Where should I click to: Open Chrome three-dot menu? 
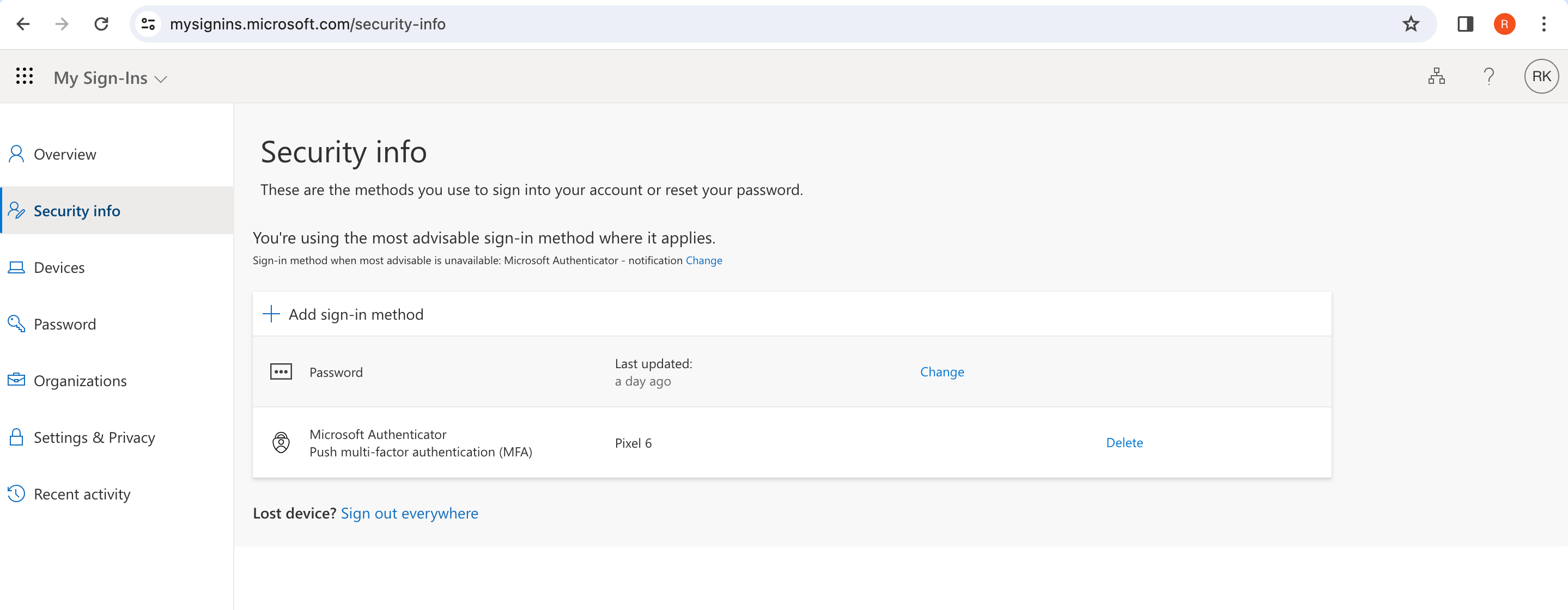[1543, 25]
